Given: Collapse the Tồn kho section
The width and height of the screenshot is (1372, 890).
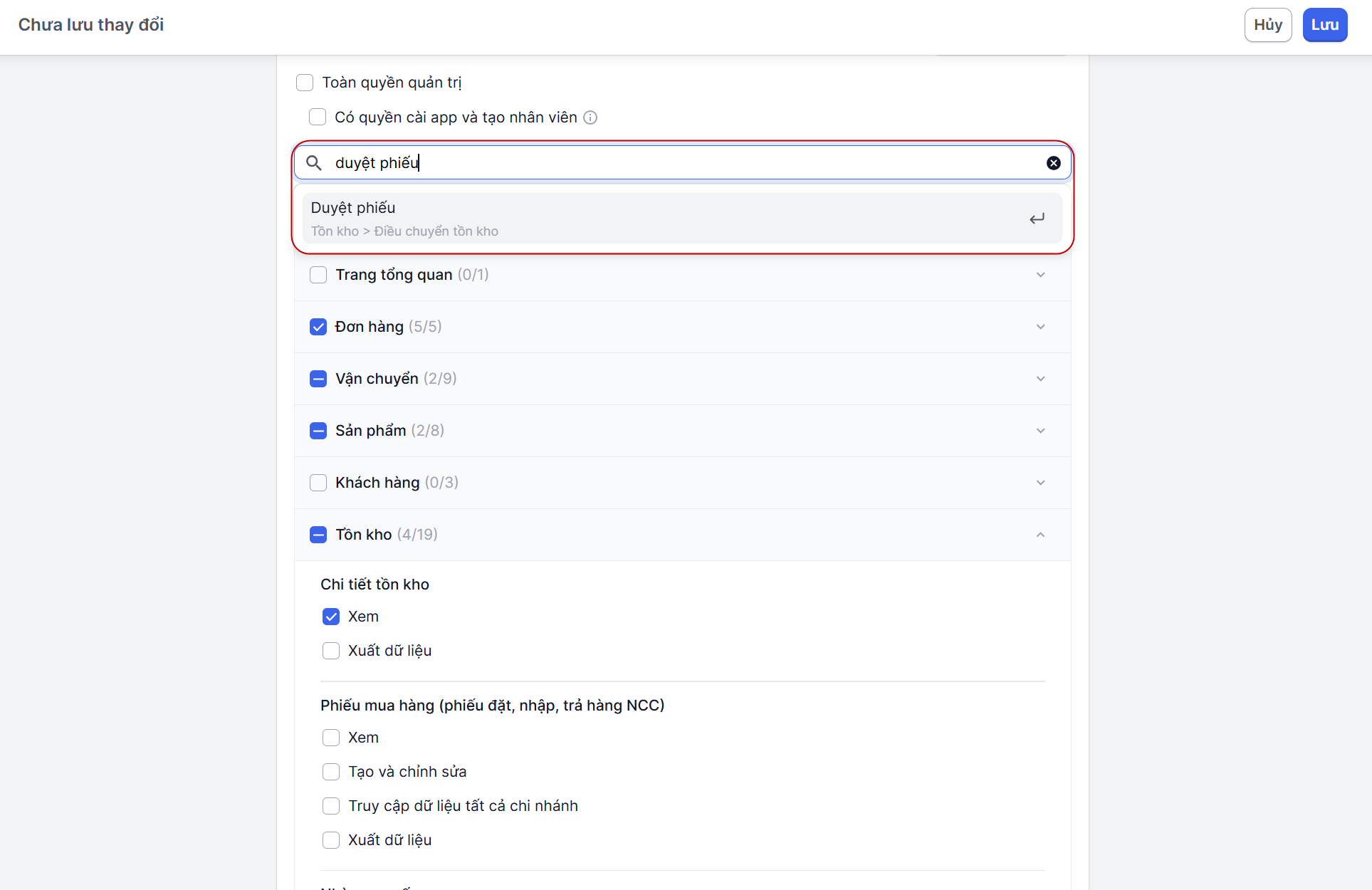Looking at the screenshot, I should pos(1040,535).
